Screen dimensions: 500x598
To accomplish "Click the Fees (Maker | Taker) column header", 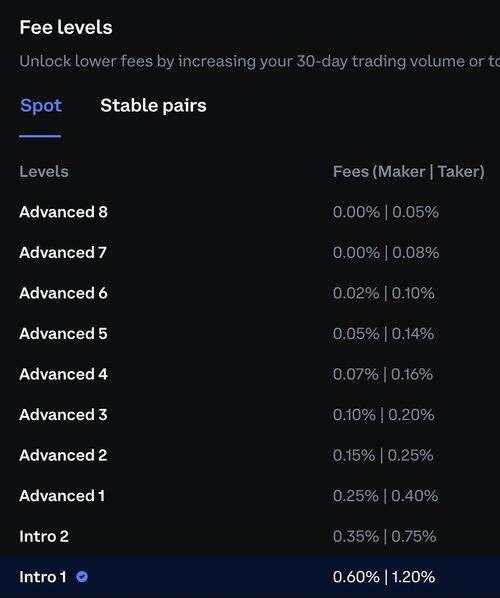I will point(408,172).
